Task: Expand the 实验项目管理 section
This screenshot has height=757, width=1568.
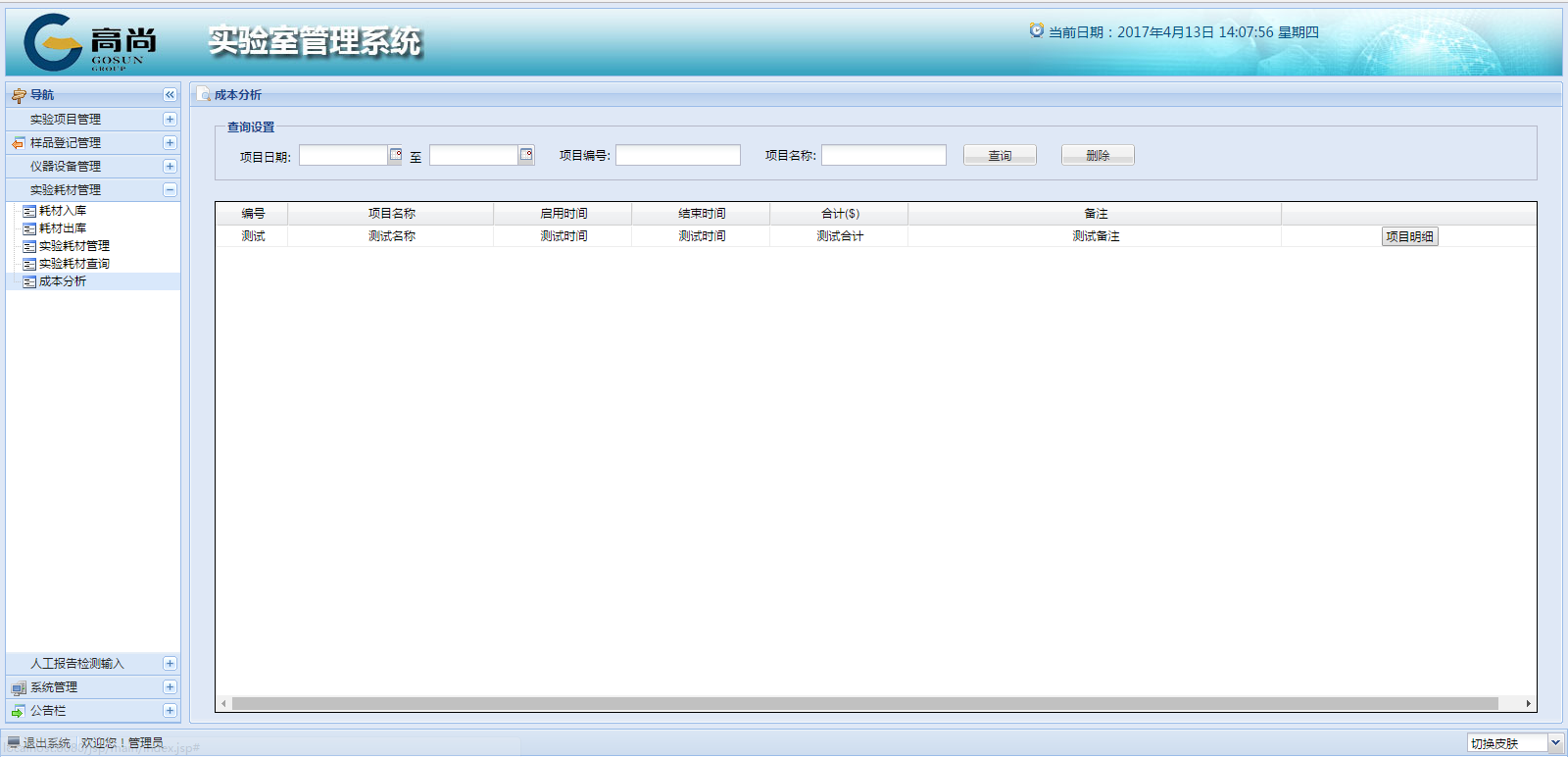Action: (170, 119)
